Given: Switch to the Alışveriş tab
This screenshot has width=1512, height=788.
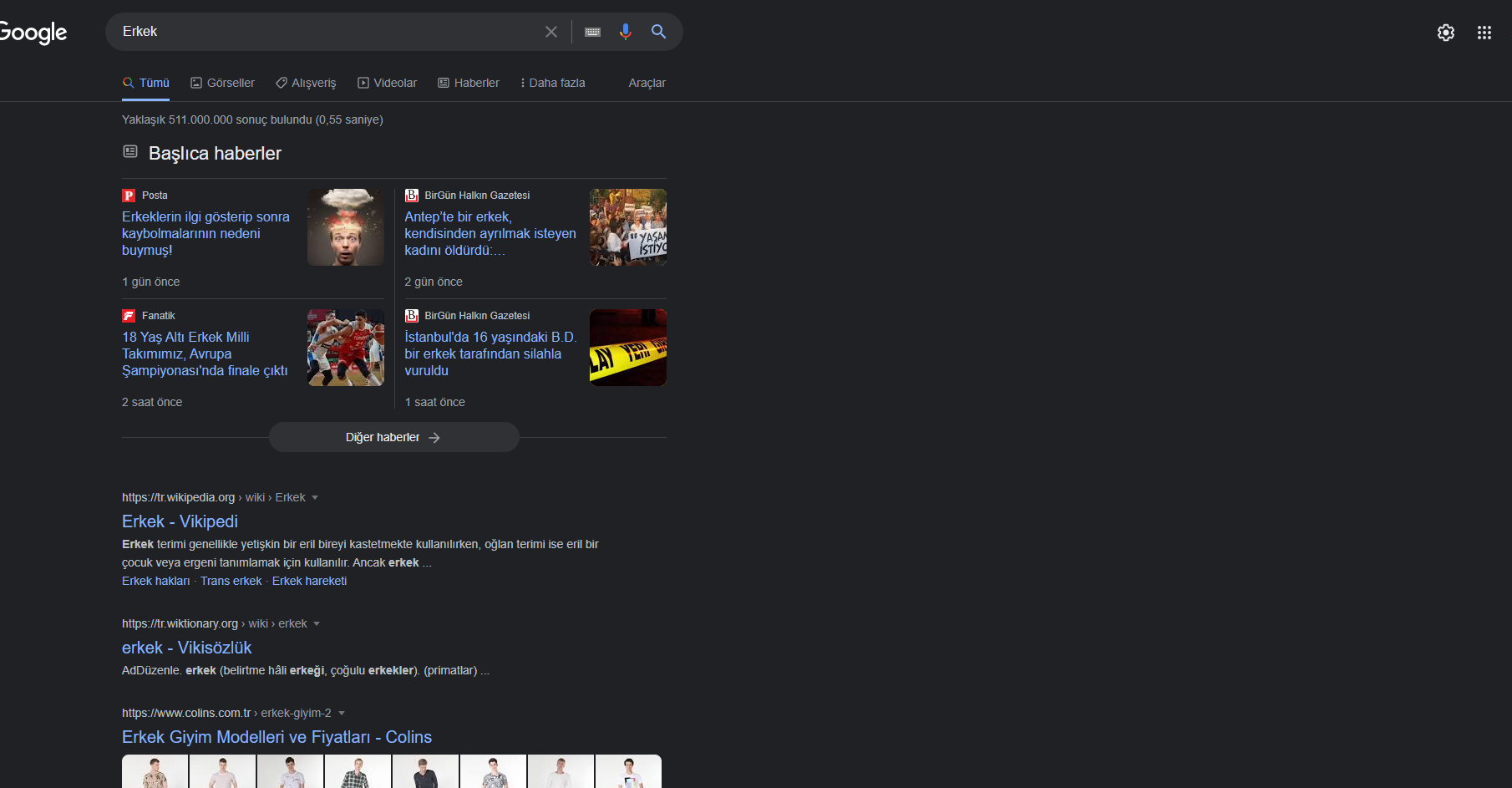Looking at the screenshot, I should (306, 83).
